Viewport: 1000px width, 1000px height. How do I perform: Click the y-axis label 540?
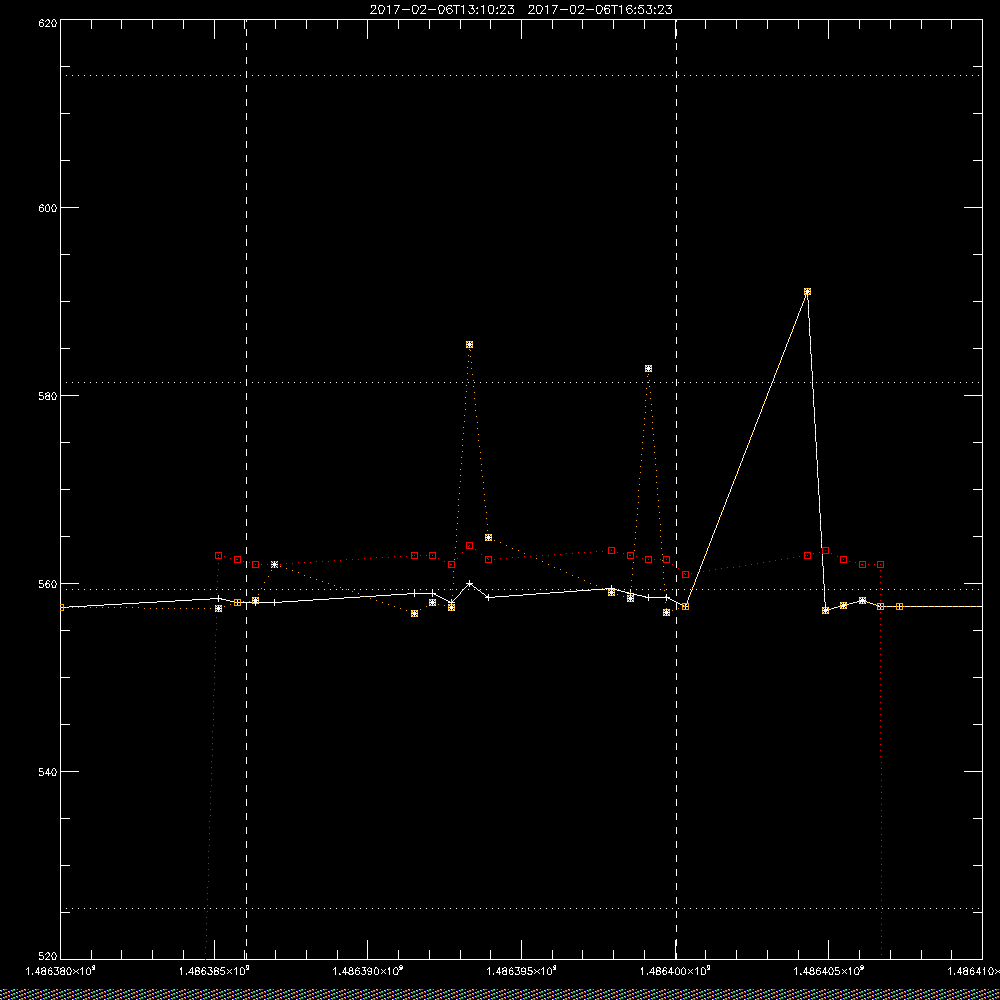pyautogui.click(x=48, y=772)
